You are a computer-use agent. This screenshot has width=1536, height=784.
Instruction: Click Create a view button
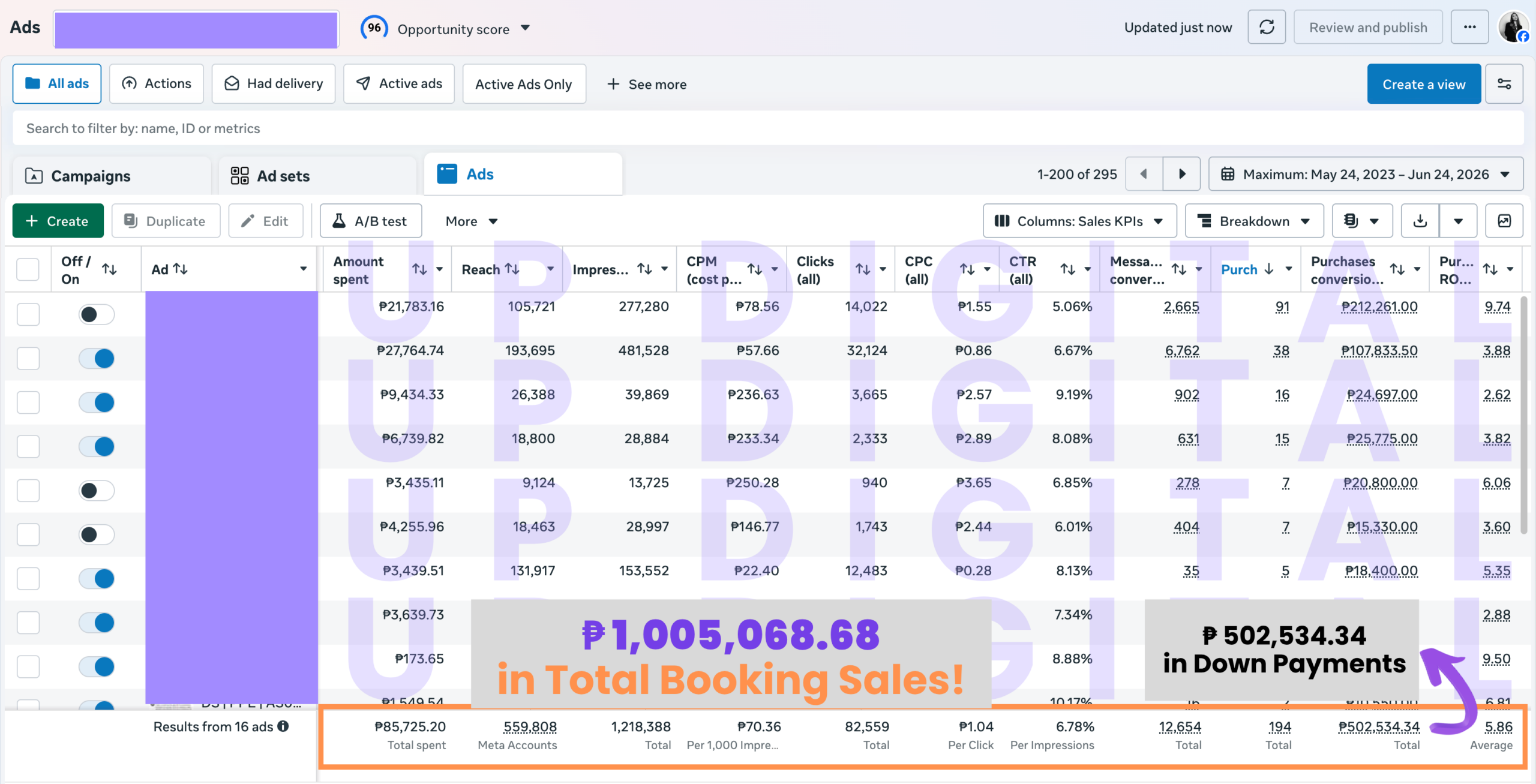coord(1424,84)
